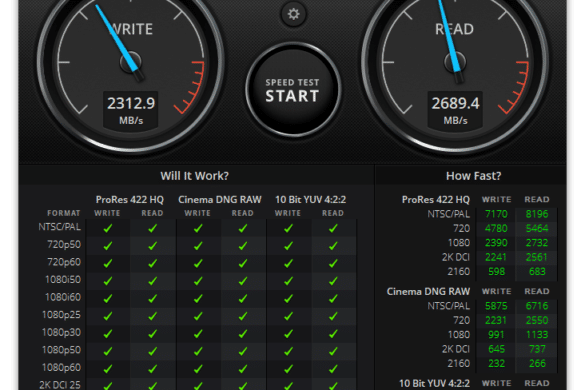Click the 1080p50 Cinema DNG RAW write checkmark
The image size is (585, 390).
[198, 351]
